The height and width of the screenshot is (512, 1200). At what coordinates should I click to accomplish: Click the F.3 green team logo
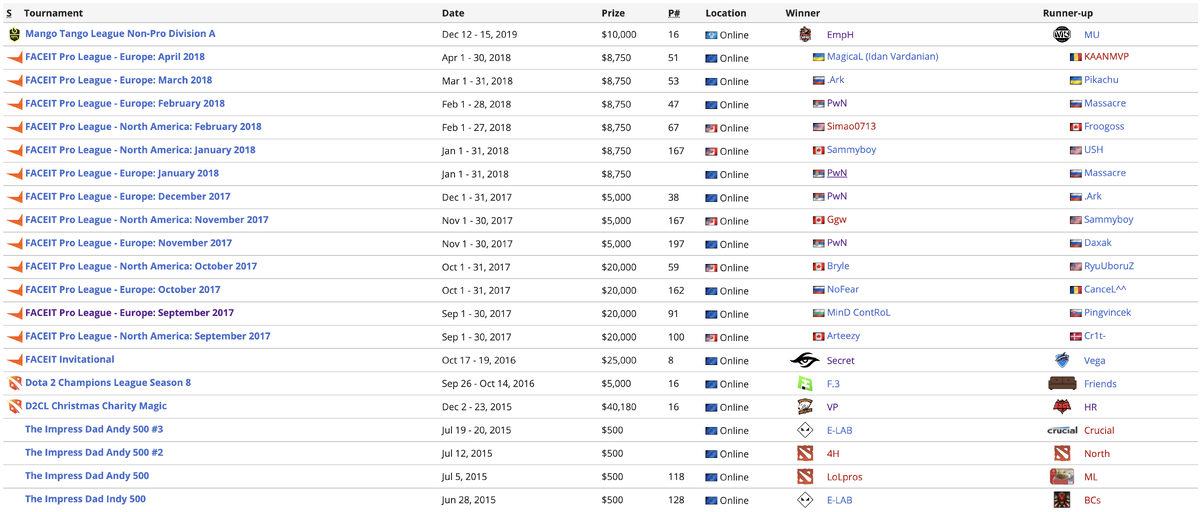[x=805, y=384]
